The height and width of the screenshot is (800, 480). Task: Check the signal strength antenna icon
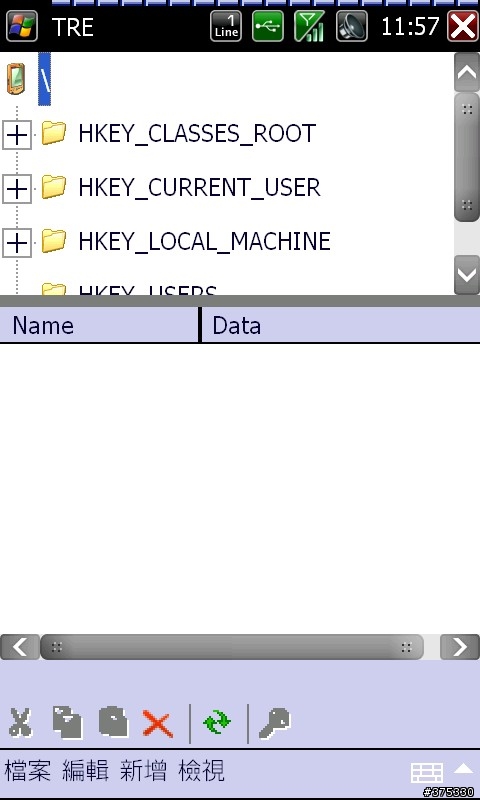310,26
